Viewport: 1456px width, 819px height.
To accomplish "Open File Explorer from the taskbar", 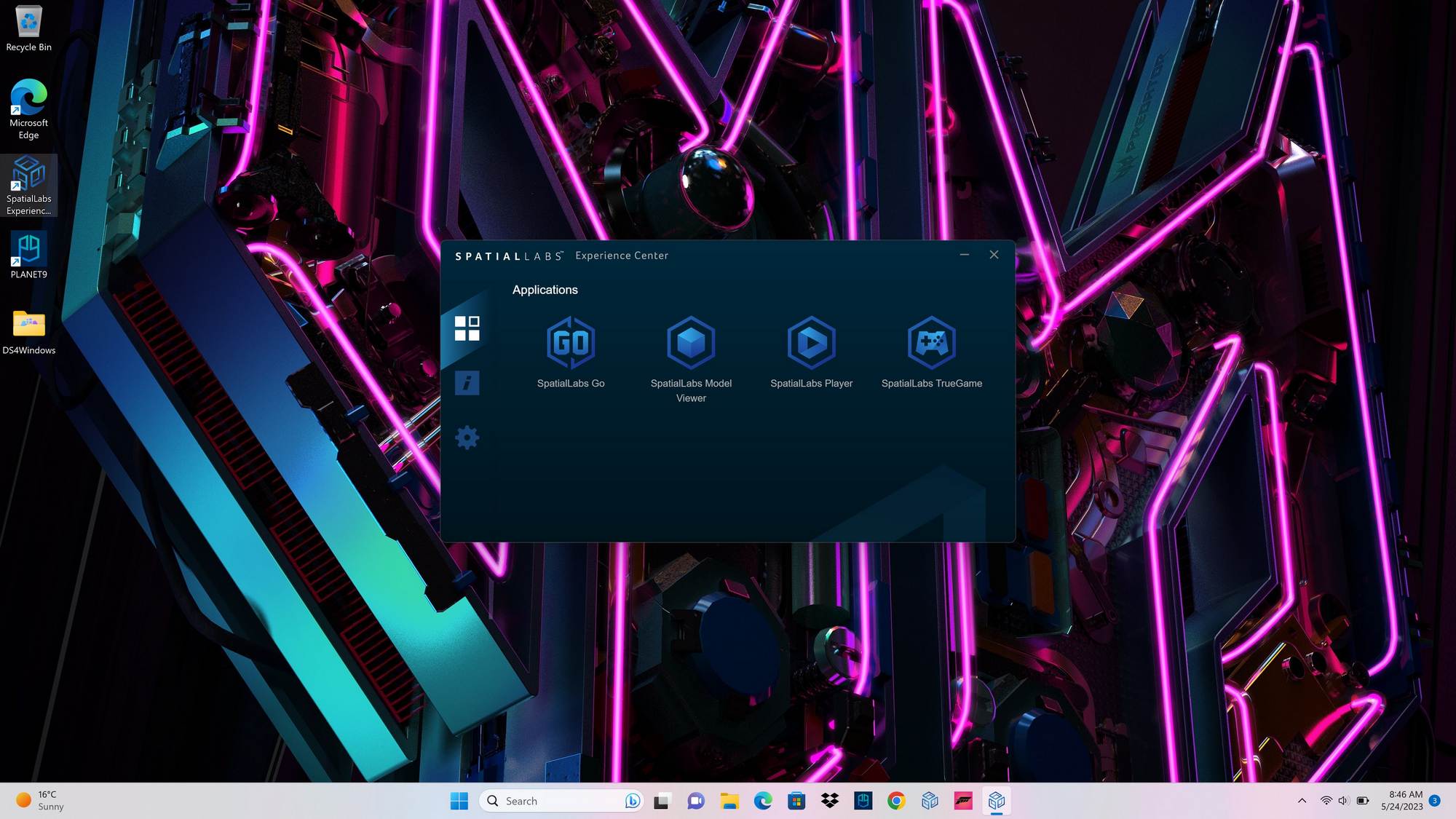I will point(729,801).
